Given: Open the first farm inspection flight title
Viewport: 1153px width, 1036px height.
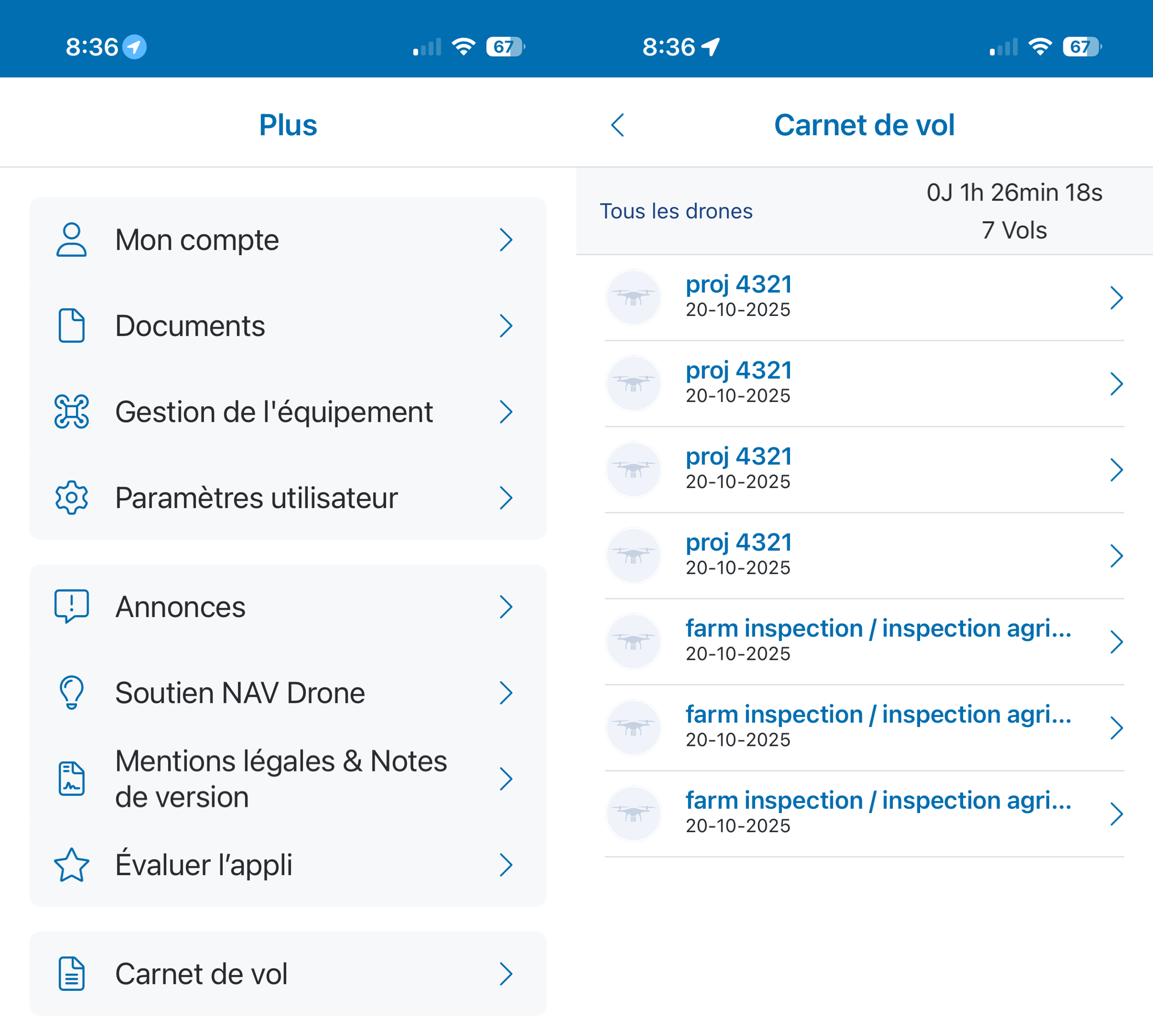Looking at the screenshot, I should pos(878,628).
